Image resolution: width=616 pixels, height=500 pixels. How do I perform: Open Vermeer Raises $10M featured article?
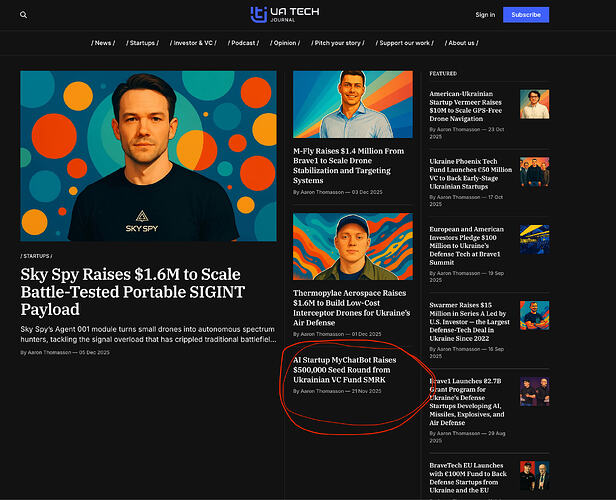click(466, 106)
